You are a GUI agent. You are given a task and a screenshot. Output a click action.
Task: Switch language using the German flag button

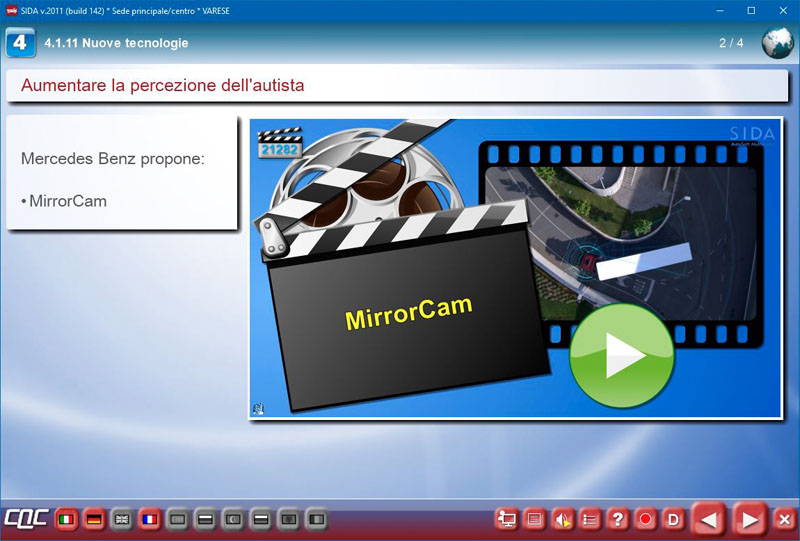click(94, 520)
